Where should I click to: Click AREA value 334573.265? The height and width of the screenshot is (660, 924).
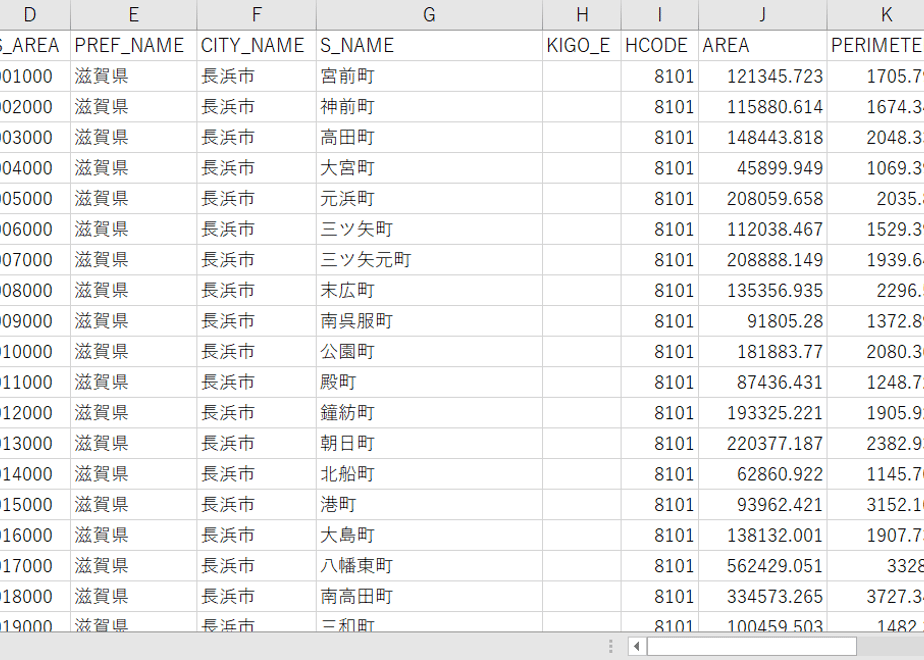[x=763, y=597]
